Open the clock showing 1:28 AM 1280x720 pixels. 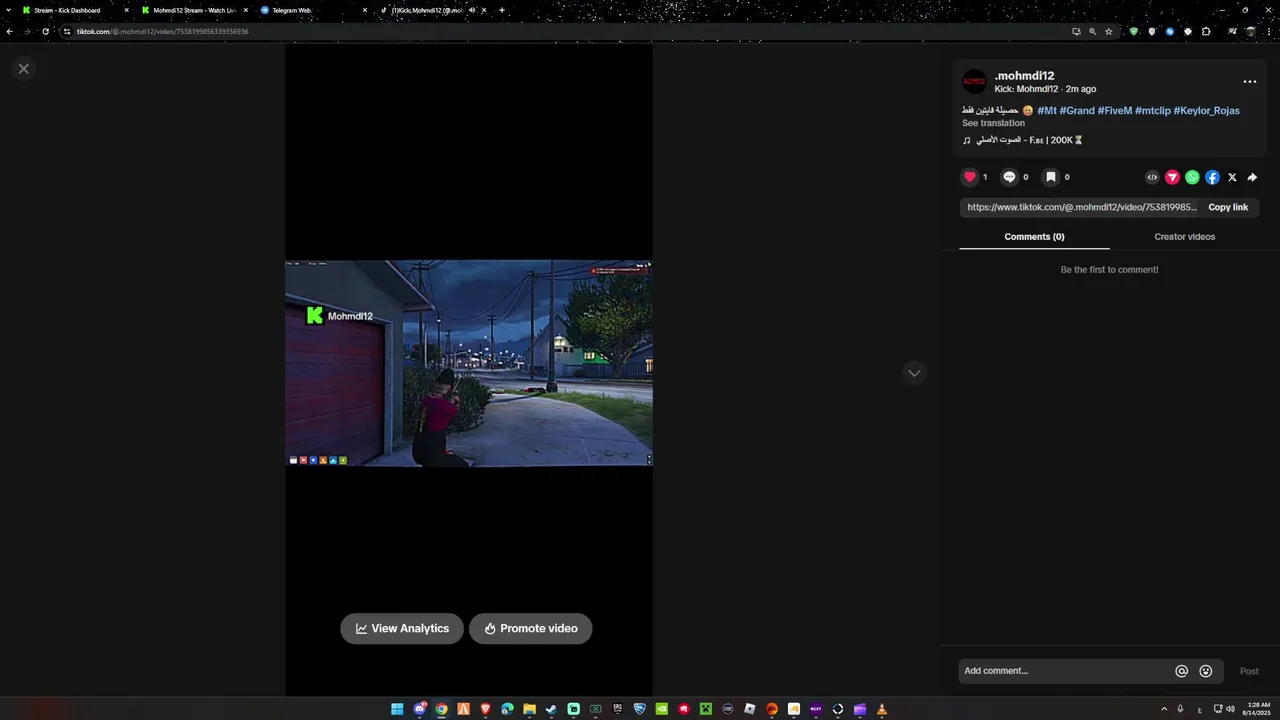(x=1259, y=709)
